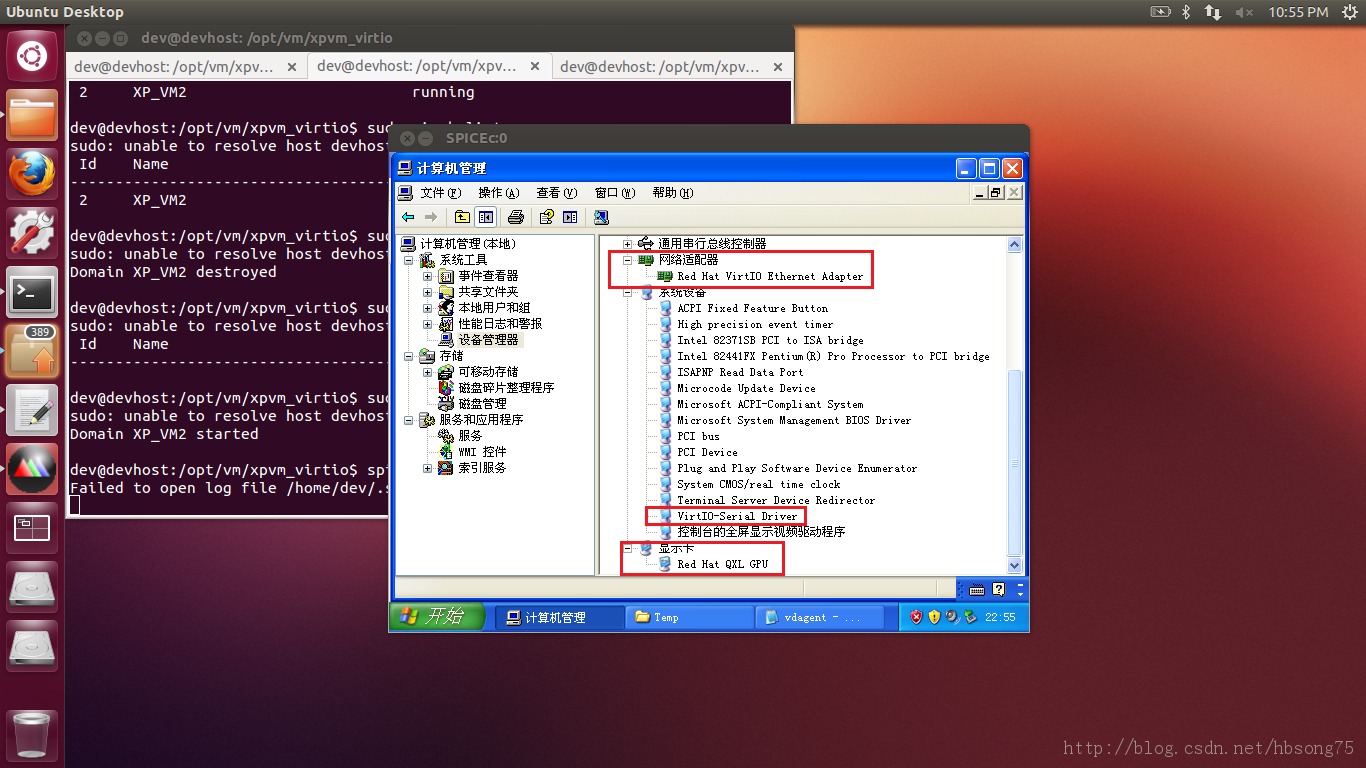This screenshot has height=768, width=1366.
Task: Switch to 计算机管理 taskbar button
Action: (559, 617)
